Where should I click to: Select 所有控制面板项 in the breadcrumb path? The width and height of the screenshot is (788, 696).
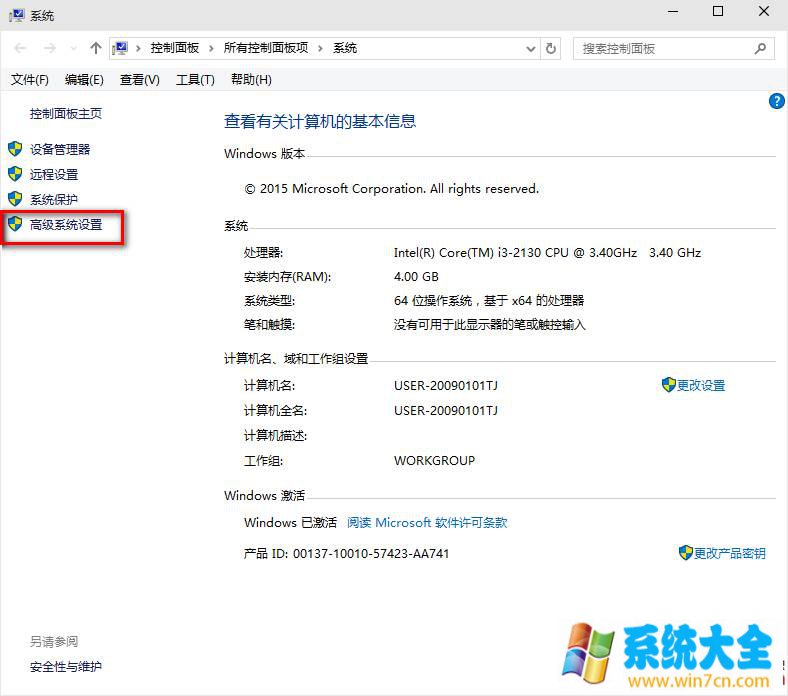pyautogui.click(x=265, y=48)
